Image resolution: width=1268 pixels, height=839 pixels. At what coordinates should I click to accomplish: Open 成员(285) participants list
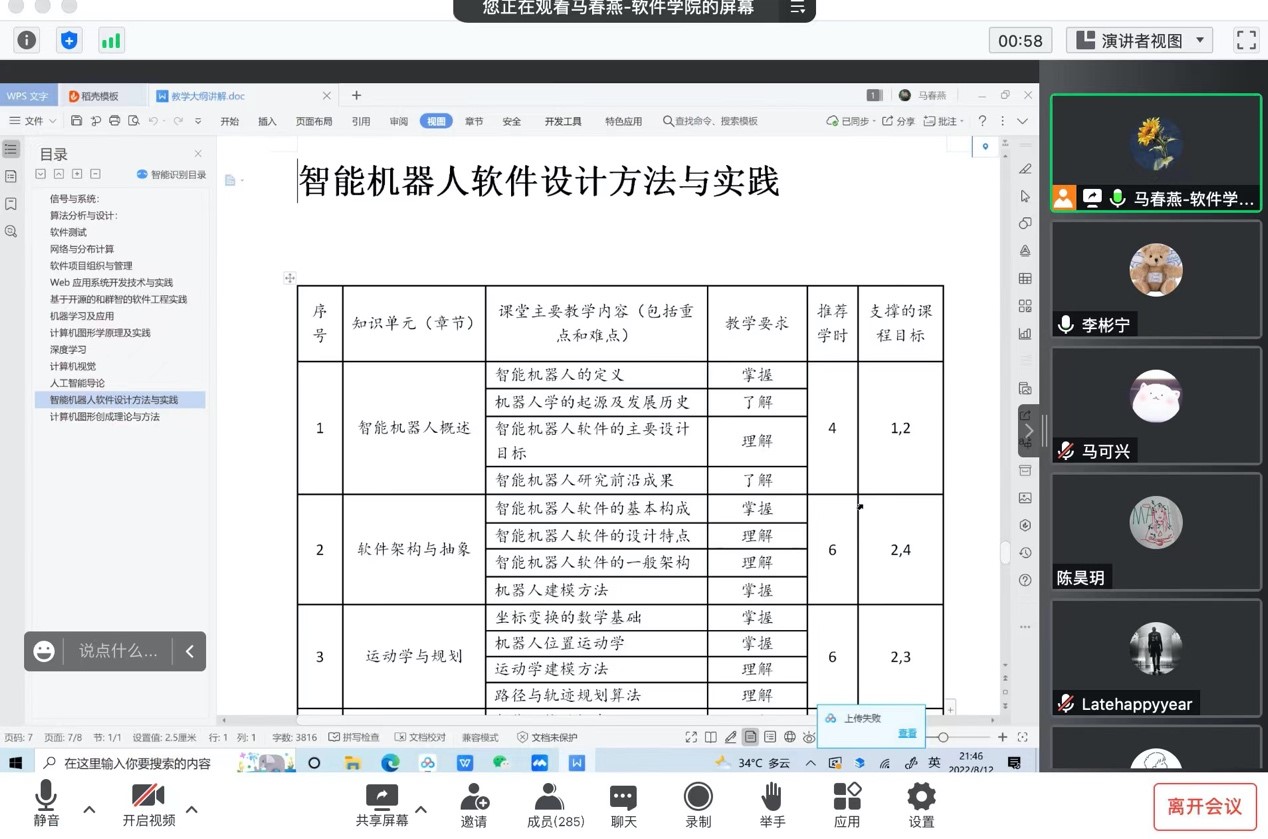[549, 804]
